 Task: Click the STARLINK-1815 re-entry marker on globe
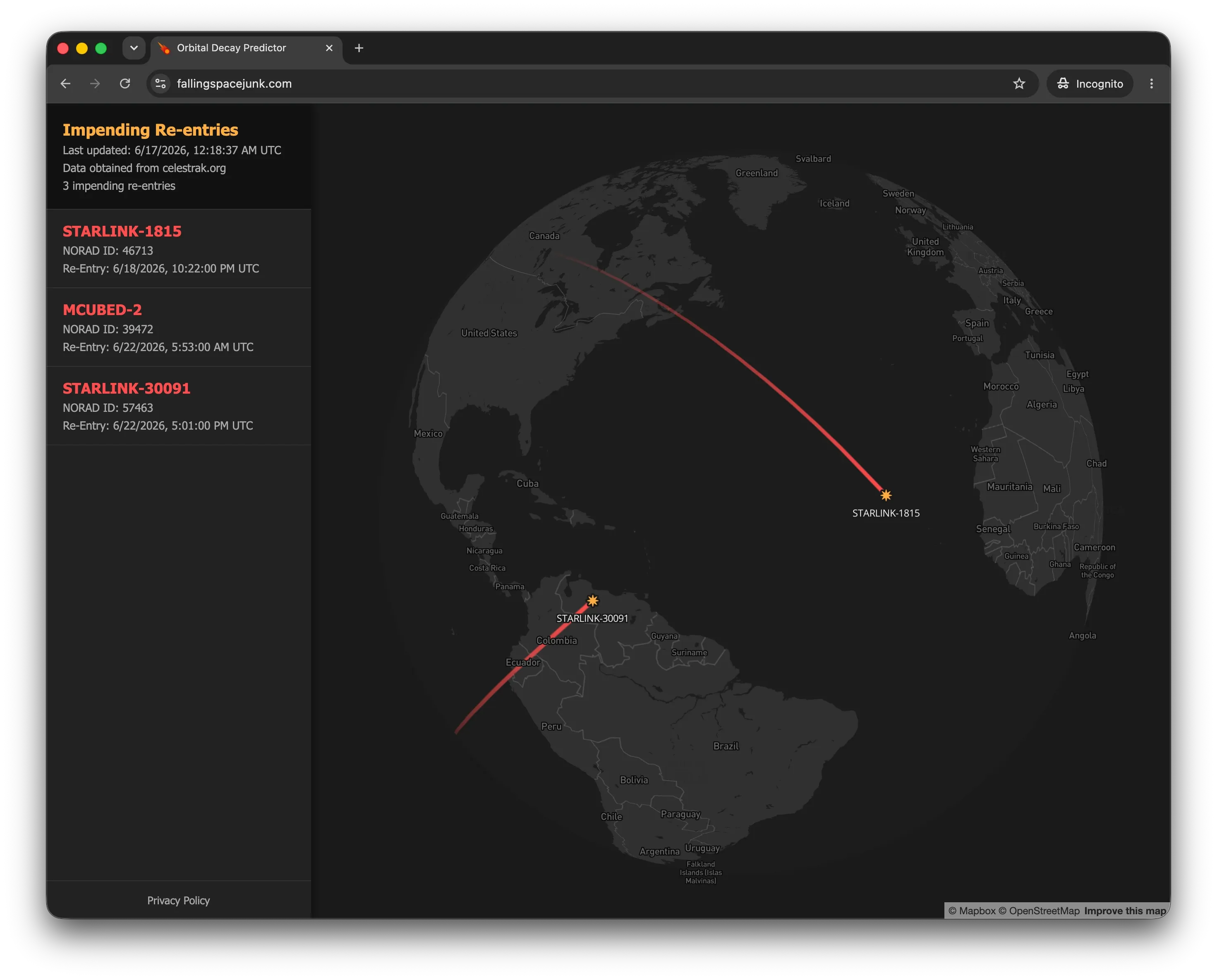[886, 495]
